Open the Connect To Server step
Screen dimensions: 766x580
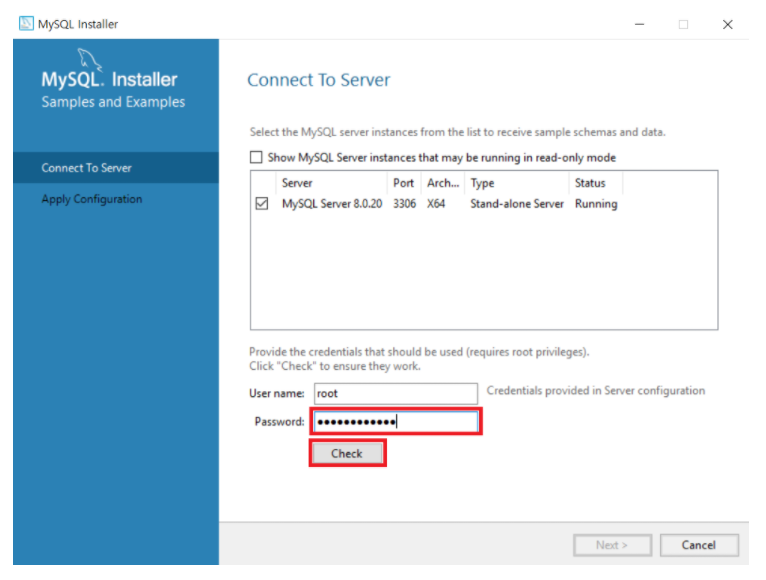pyautogui.click(x=116, y=168)
